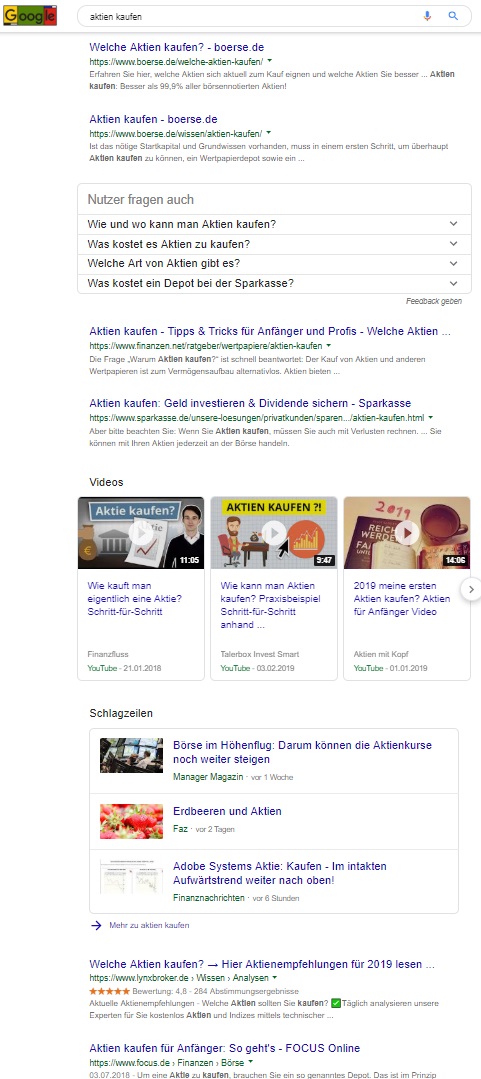The height and width of the screenshot is (1079, 481).
Task: Expand 'Wie und wo kann man Aktien kaufen?'
Action: point(274,224)
